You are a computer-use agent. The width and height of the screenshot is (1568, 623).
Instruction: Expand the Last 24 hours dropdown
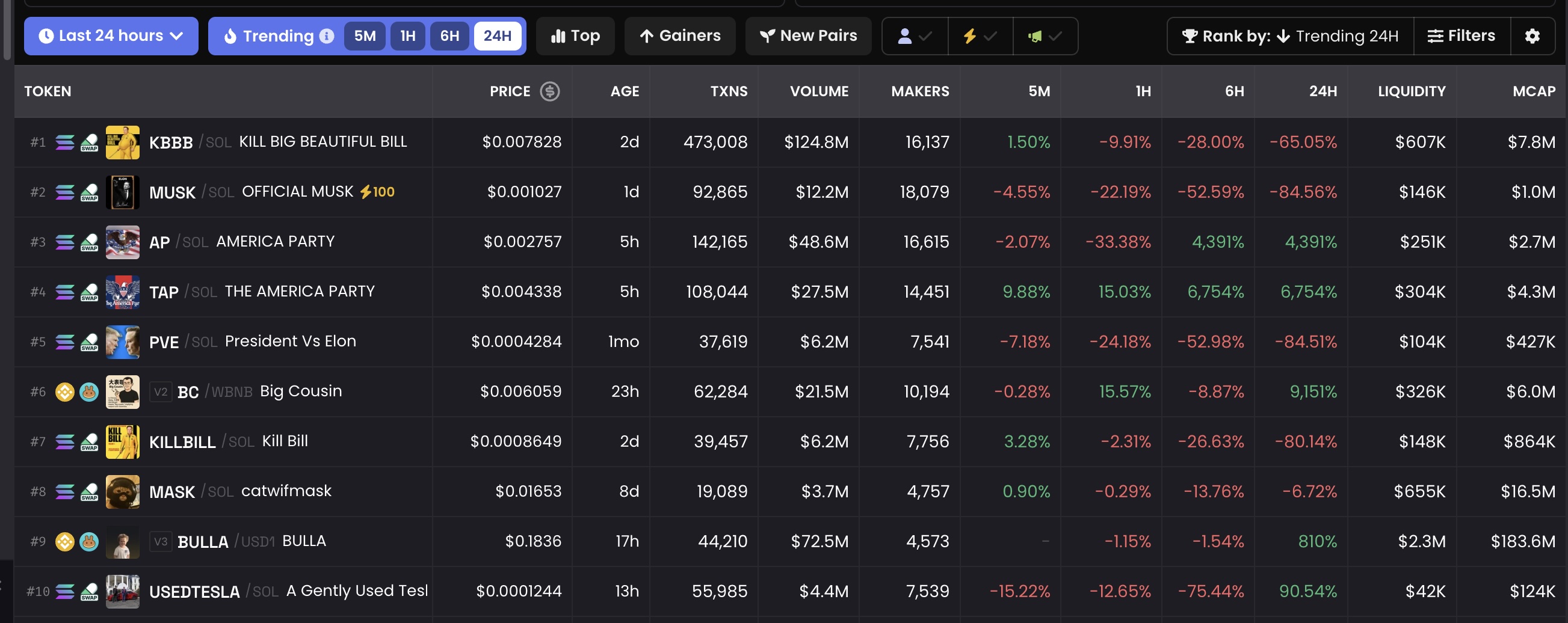click(x=111, y=36)
